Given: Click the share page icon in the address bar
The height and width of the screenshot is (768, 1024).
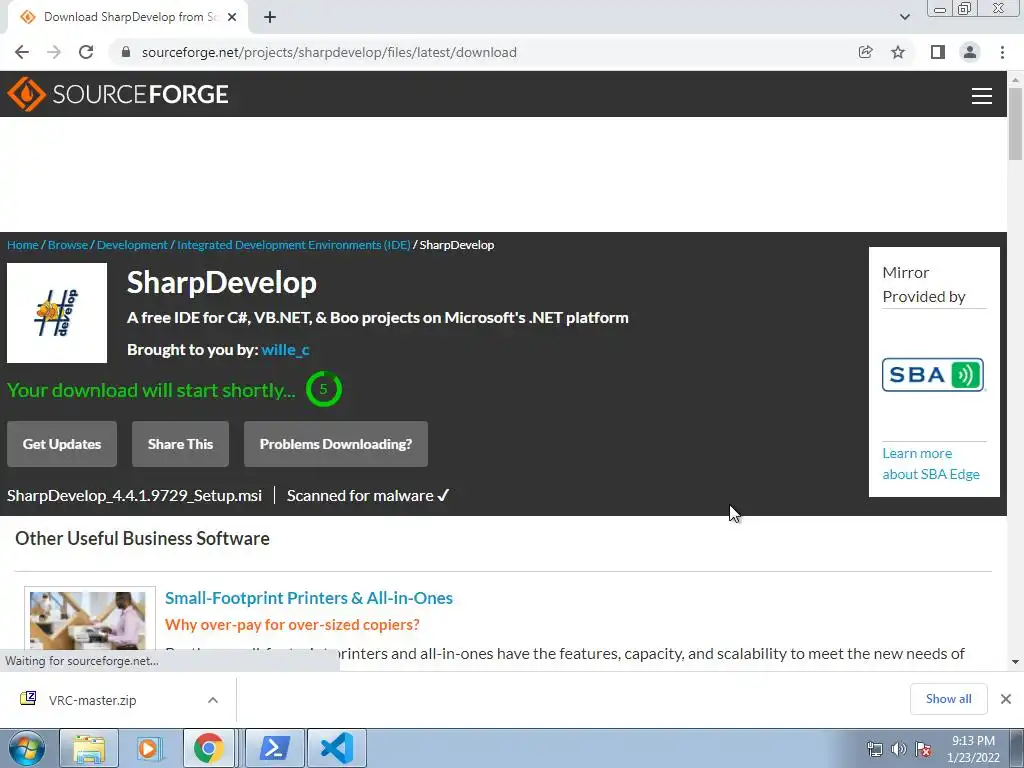Looking at the screenshot, I should [x=865, y=52].
